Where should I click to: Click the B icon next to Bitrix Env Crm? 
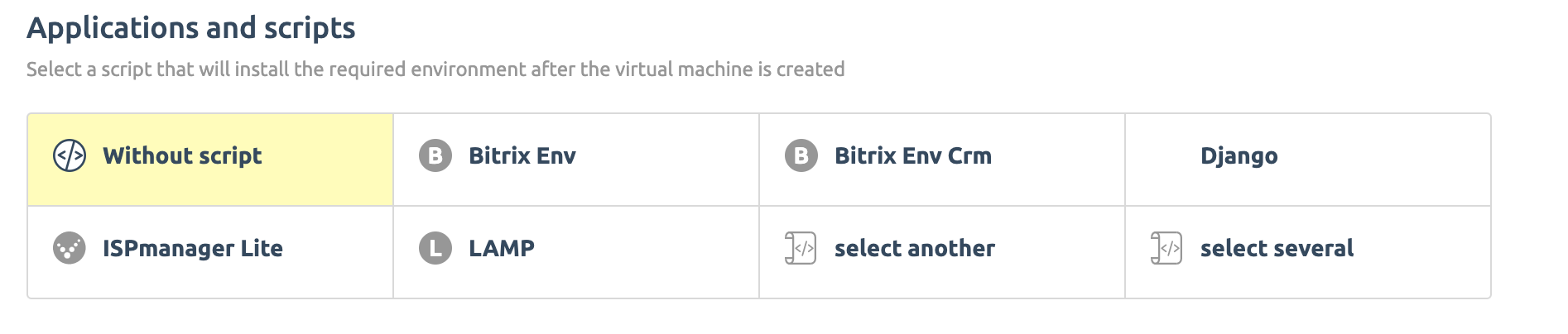tap(801, 155)
